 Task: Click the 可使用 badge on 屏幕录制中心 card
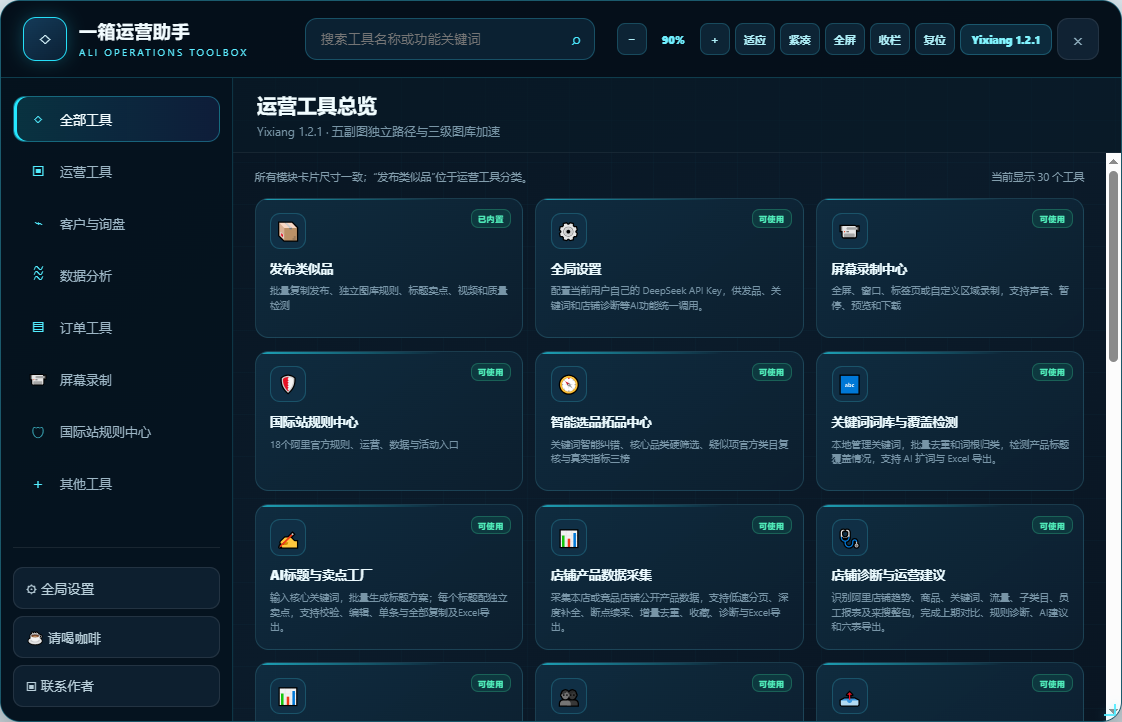click(1052, 219)
